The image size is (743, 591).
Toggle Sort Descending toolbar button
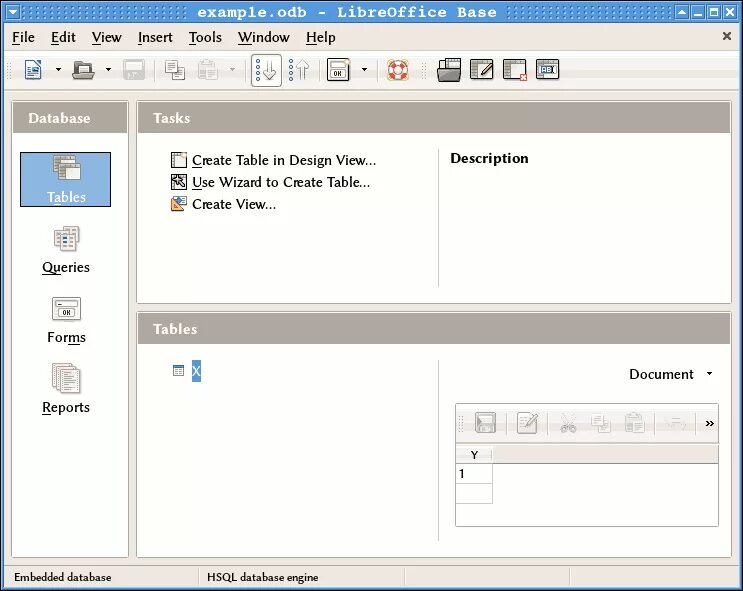(x=299, y=70)
